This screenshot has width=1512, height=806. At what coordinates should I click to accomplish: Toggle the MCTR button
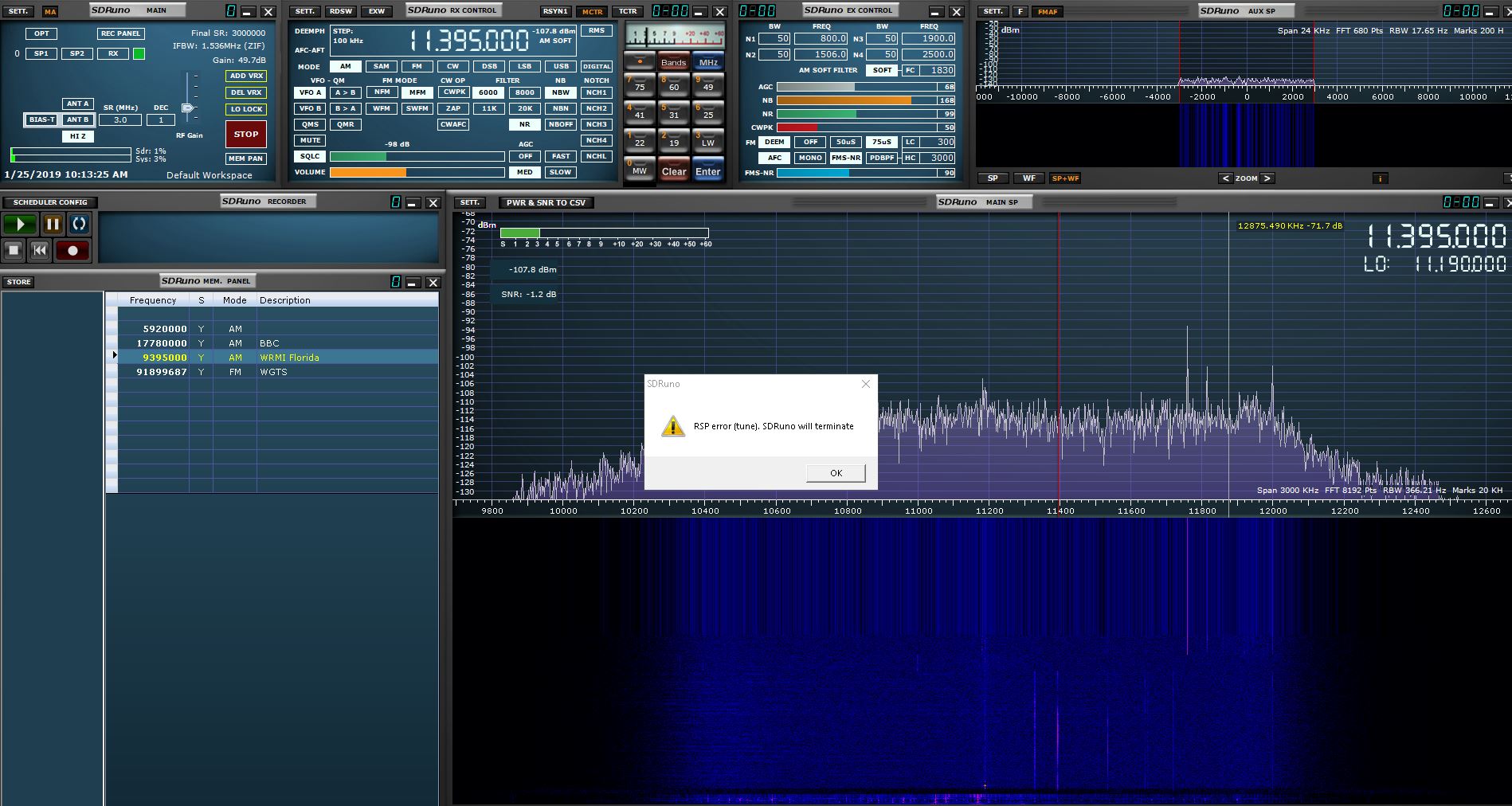592,11
